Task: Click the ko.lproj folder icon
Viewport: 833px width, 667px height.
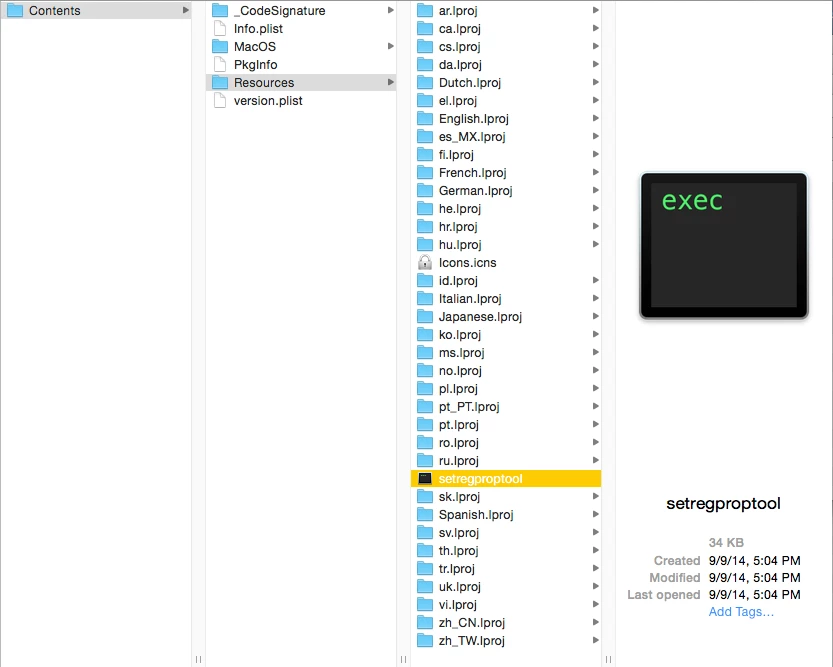Action: click(x=425, y=335)
